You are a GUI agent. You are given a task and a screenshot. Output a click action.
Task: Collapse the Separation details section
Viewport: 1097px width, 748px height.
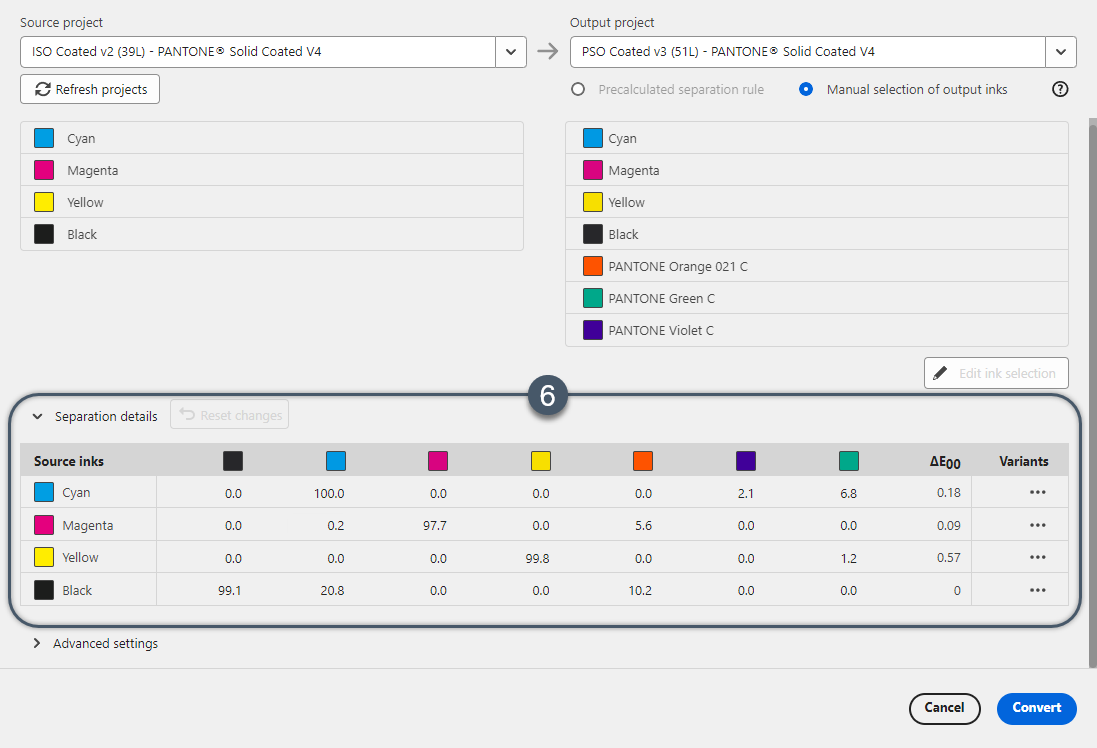click(x=38, y=416)
